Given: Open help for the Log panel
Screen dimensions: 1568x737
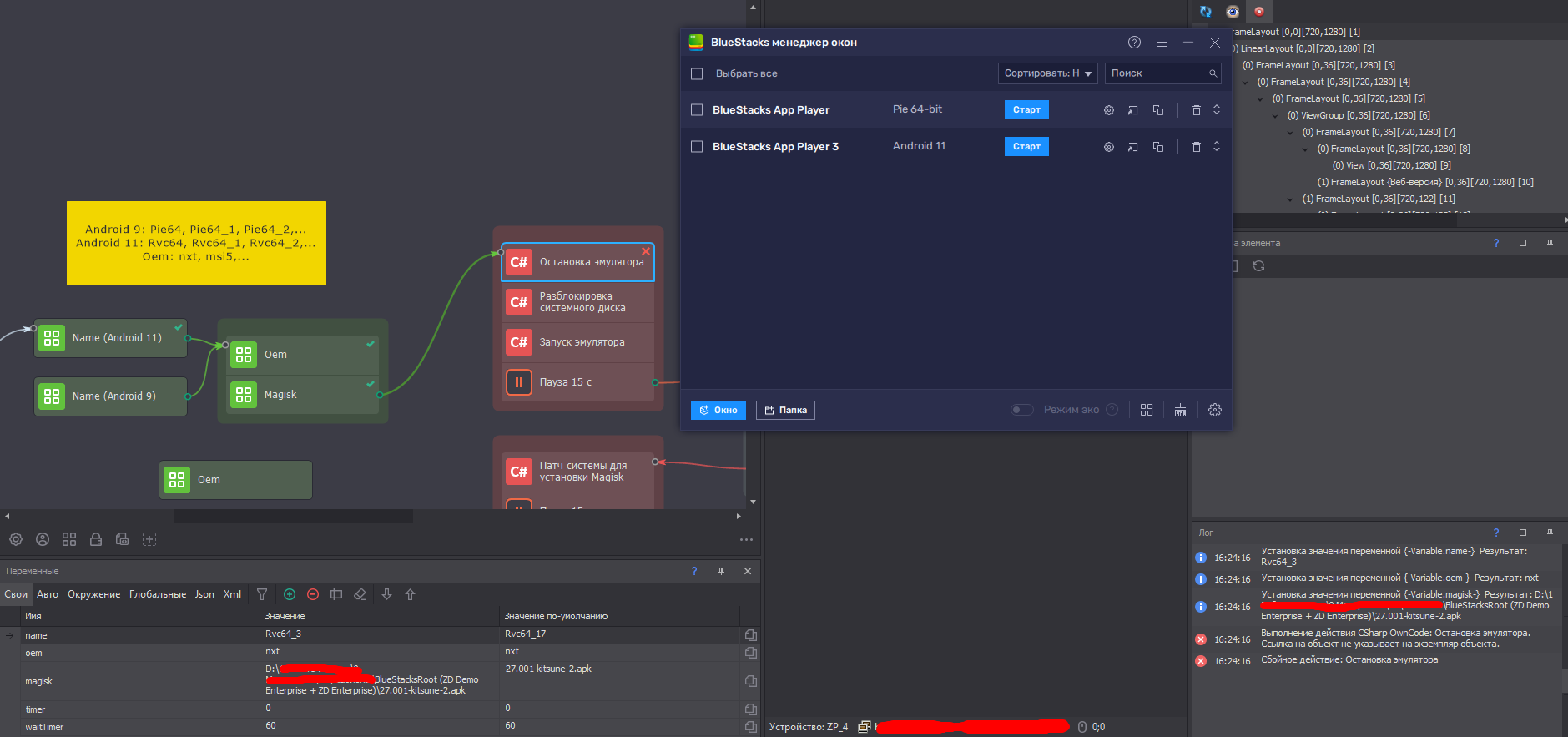Looking at the screenshot, I should [1496, 533].
